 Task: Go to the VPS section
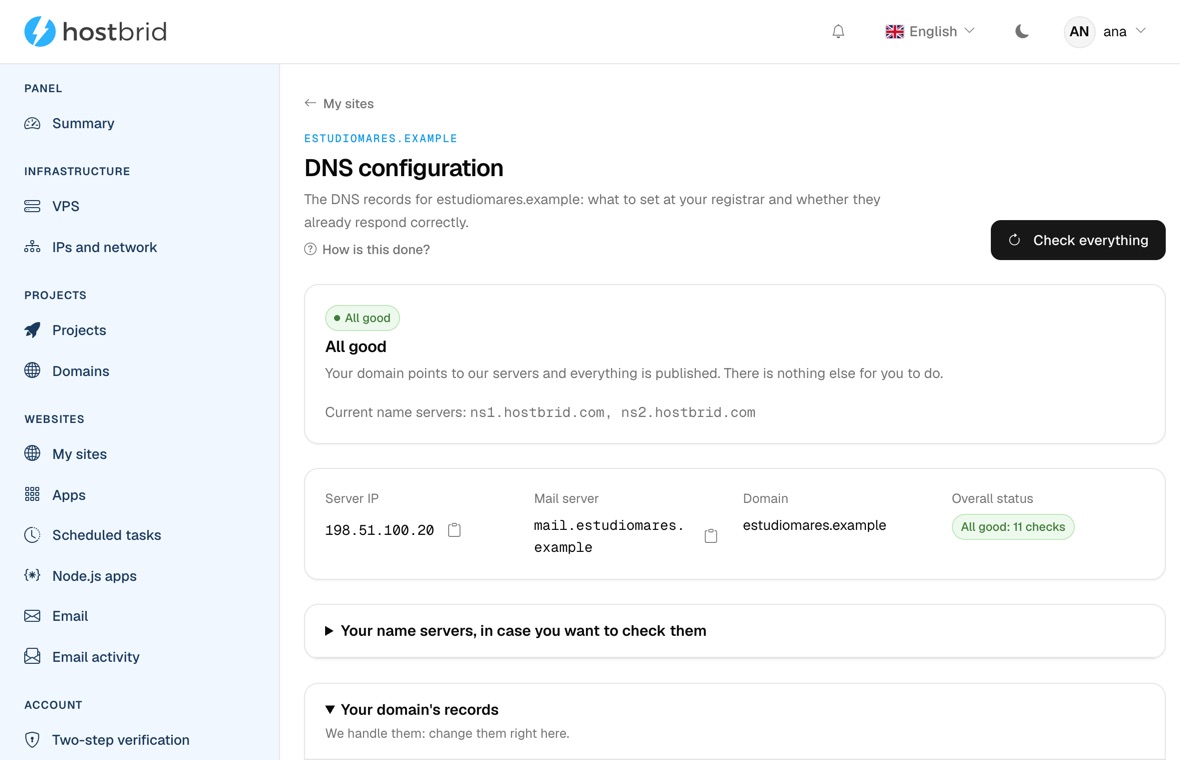coord(65,206)
